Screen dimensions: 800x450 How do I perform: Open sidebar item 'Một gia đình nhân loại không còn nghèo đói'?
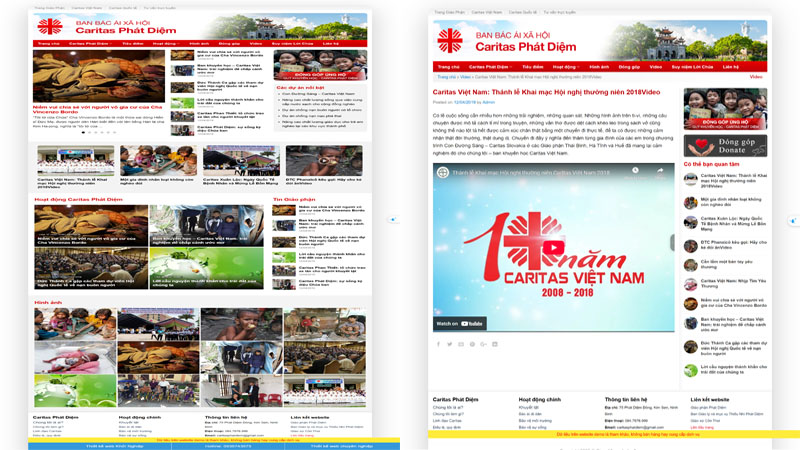click(x=731, y=202)
